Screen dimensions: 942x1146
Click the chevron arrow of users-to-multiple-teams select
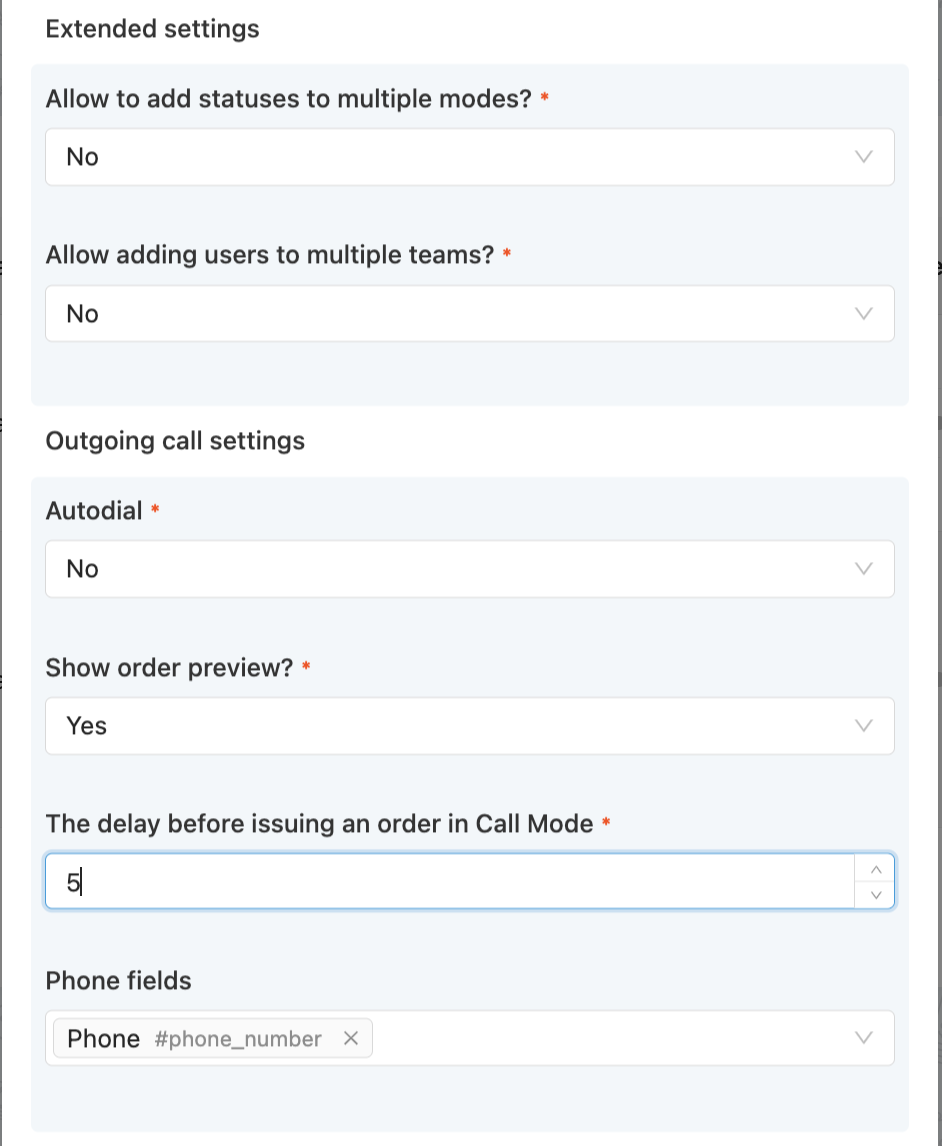click(x=863, y=314)
